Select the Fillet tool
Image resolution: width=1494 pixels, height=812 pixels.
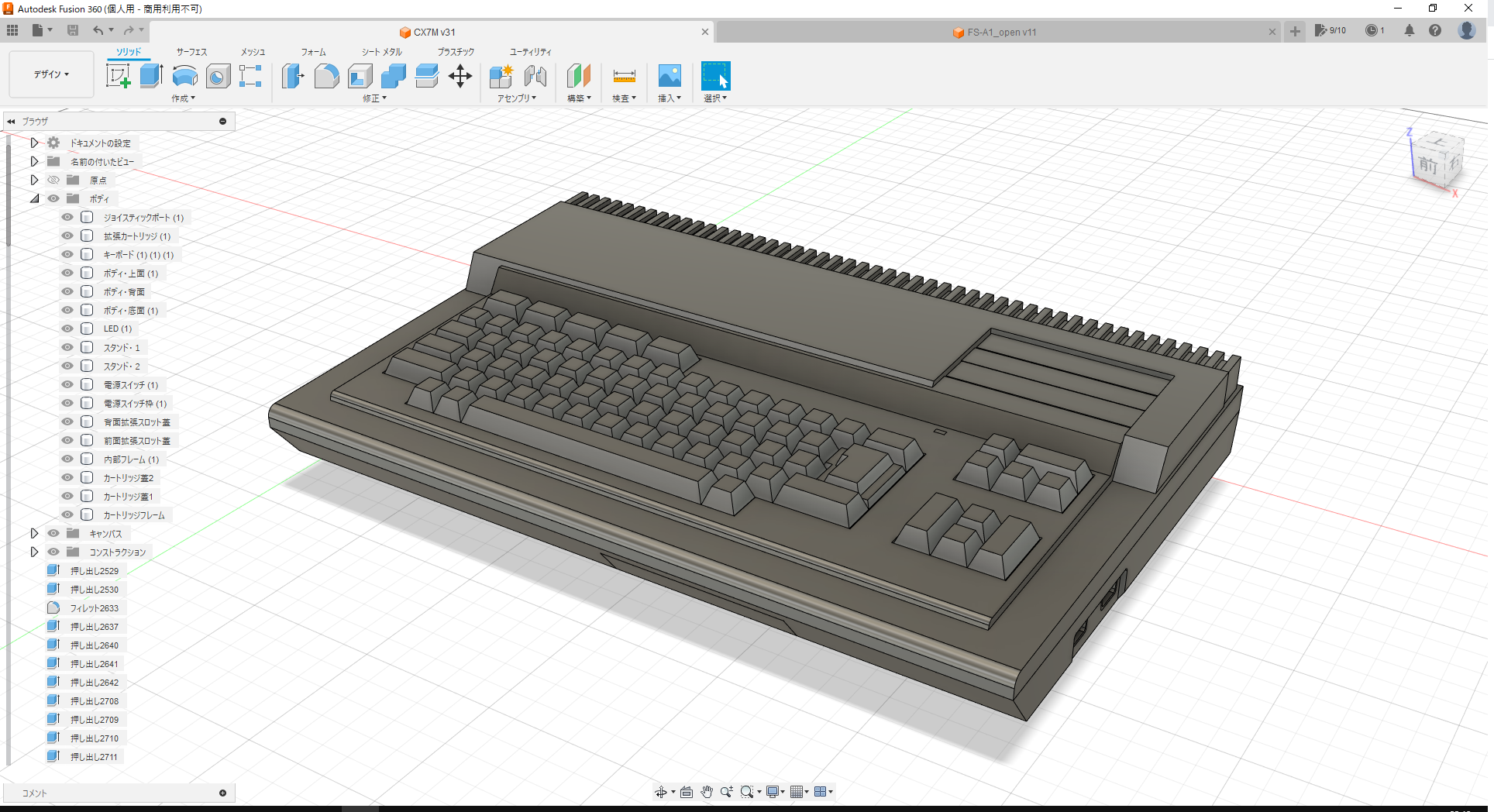pyautogui.click(x=326, y=75)
